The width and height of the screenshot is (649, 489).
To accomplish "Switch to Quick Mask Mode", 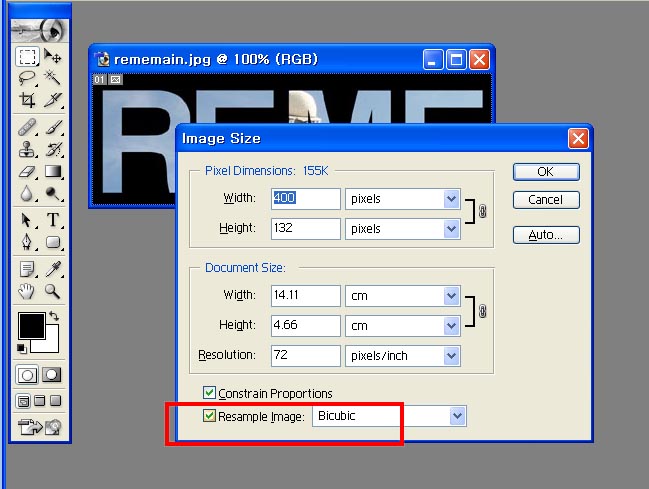I will [x=52, y=375].
